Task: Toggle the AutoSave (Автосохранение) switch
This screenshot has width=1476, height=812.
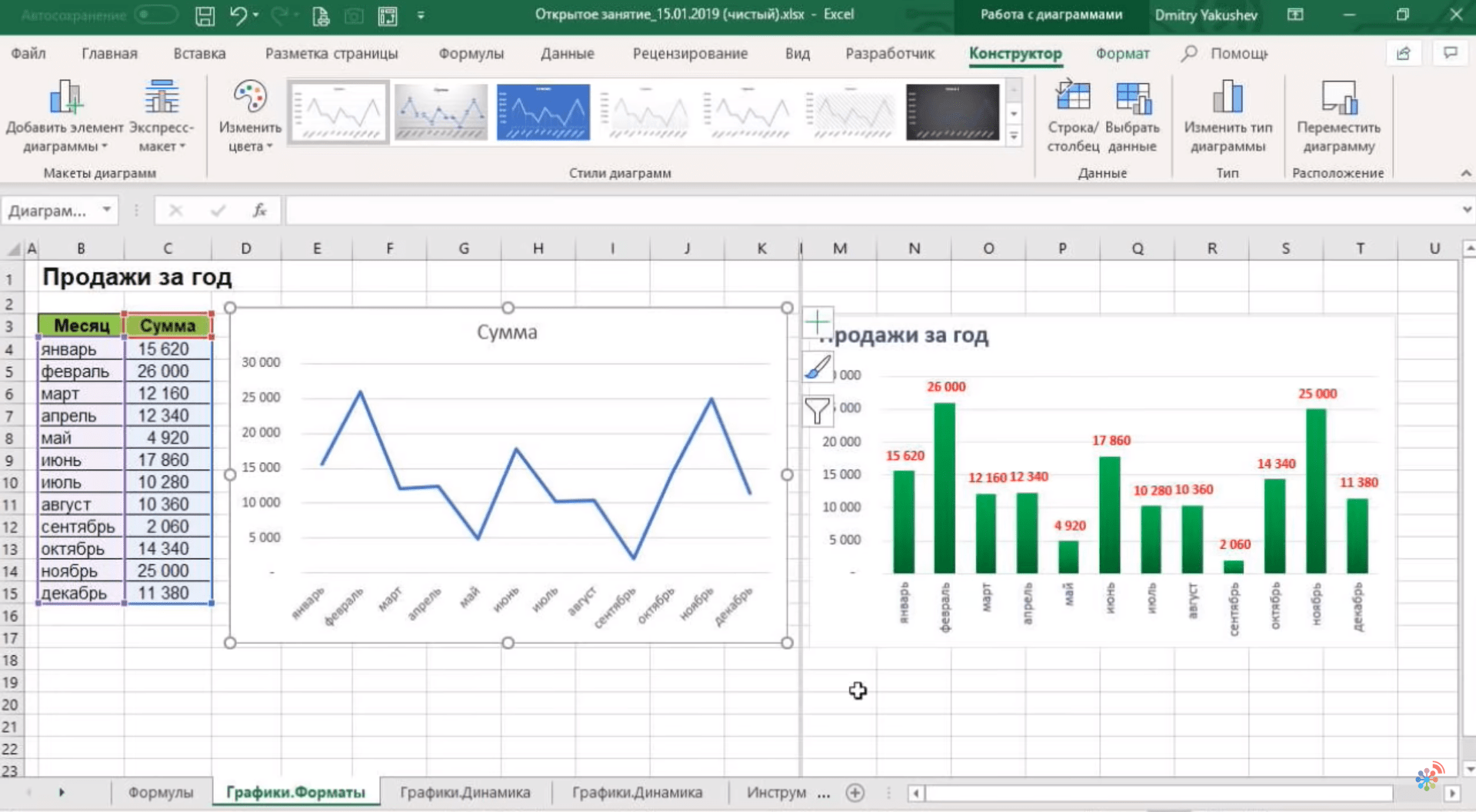Action: pos(155,15)
